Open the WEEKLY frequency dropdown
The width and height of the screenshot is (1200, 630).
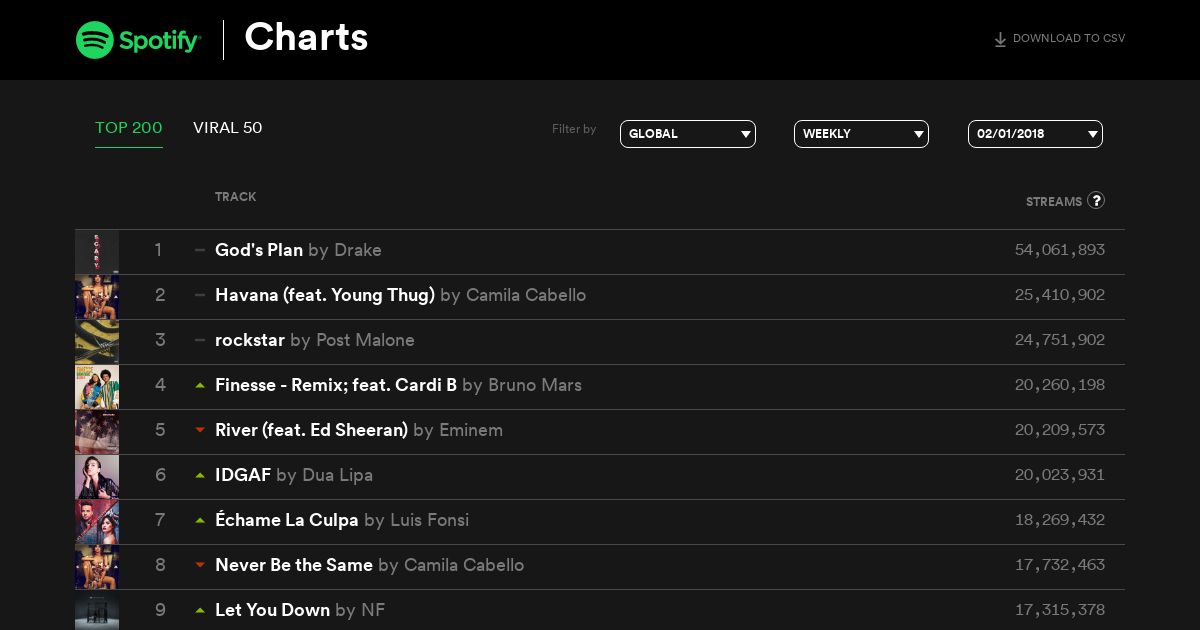[861, 134]
